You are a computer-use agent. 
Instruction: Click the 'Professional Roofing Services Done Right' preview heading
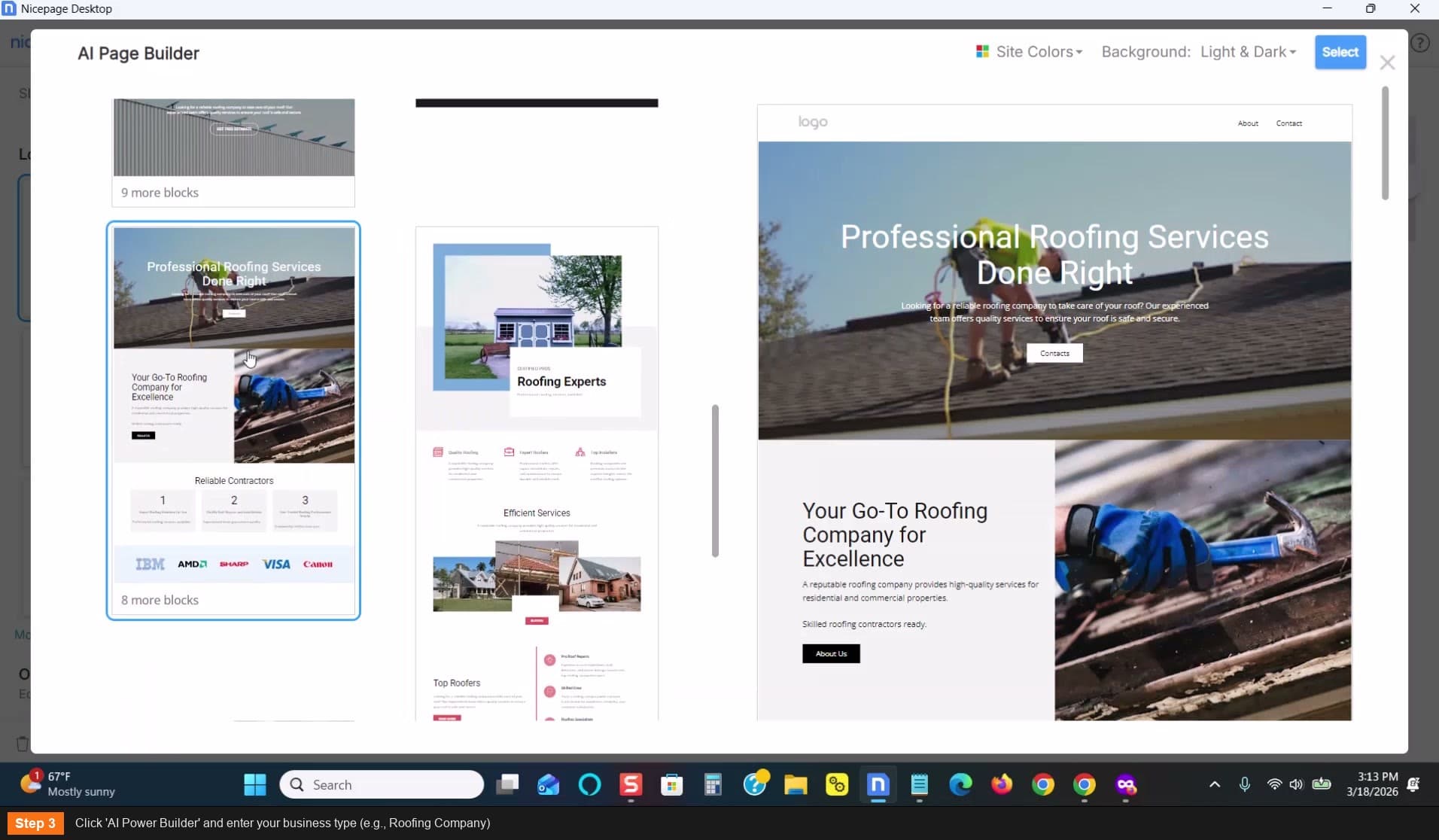pos(1054,254)
